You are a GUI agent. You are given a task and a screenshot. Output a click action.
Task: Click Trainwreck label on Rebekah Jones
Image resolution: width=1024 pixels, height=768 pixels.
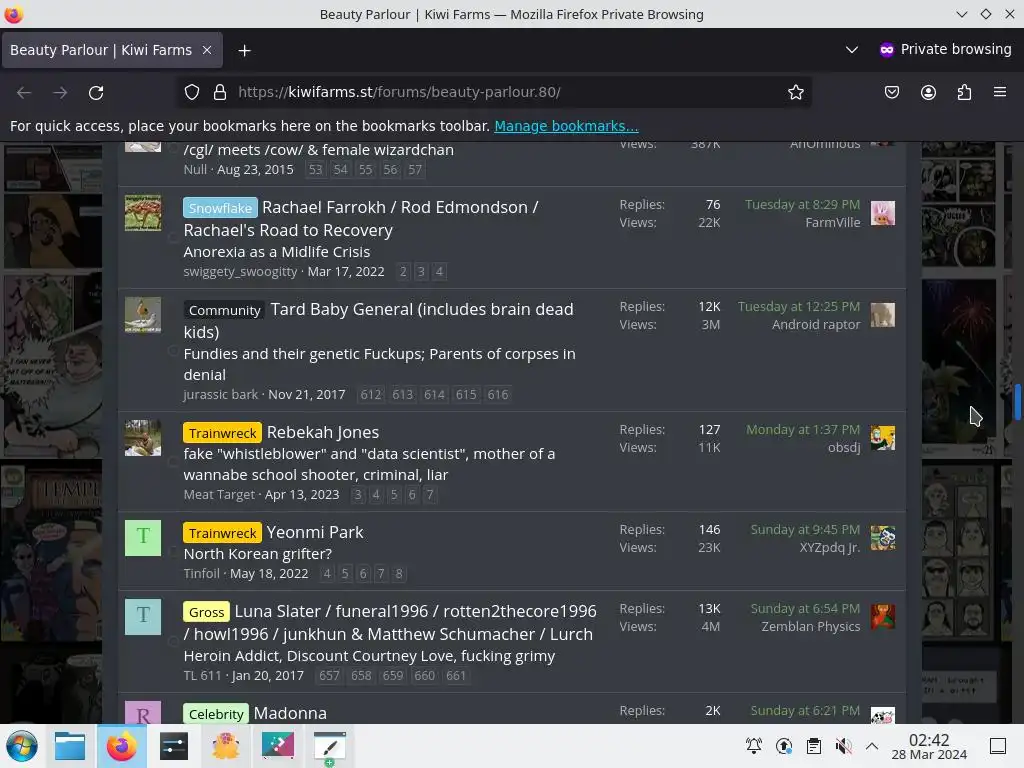pos(222,433)
